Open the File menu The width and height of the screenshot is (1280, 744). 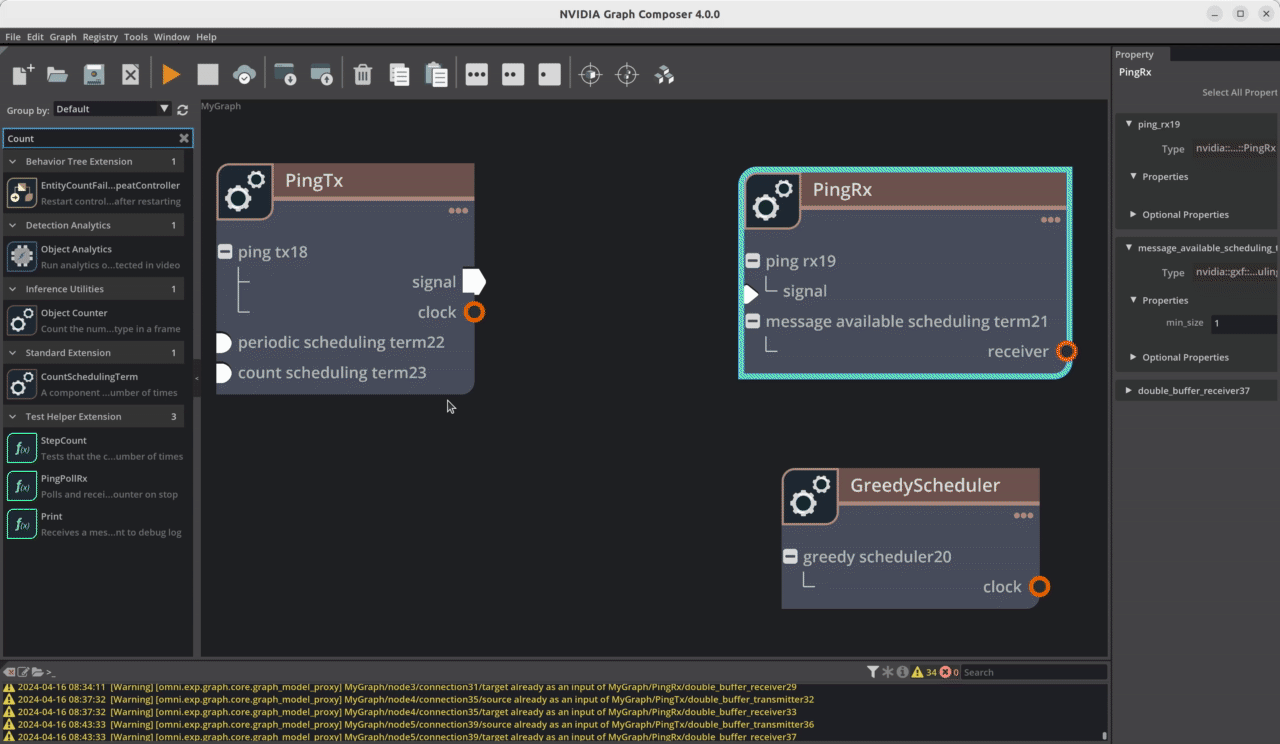point(13,37)
